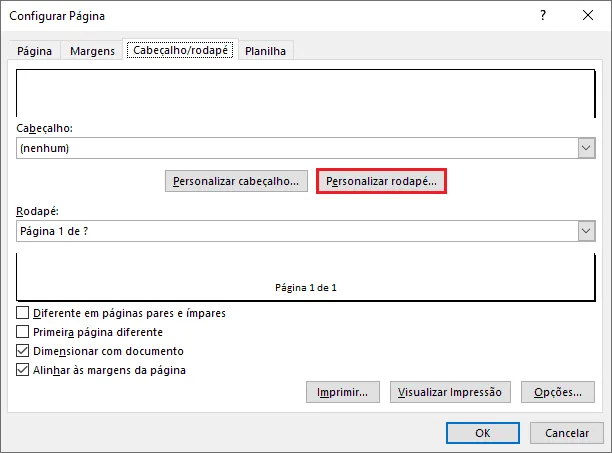
Task: Click the Opções button
Action: pos(558,392)
